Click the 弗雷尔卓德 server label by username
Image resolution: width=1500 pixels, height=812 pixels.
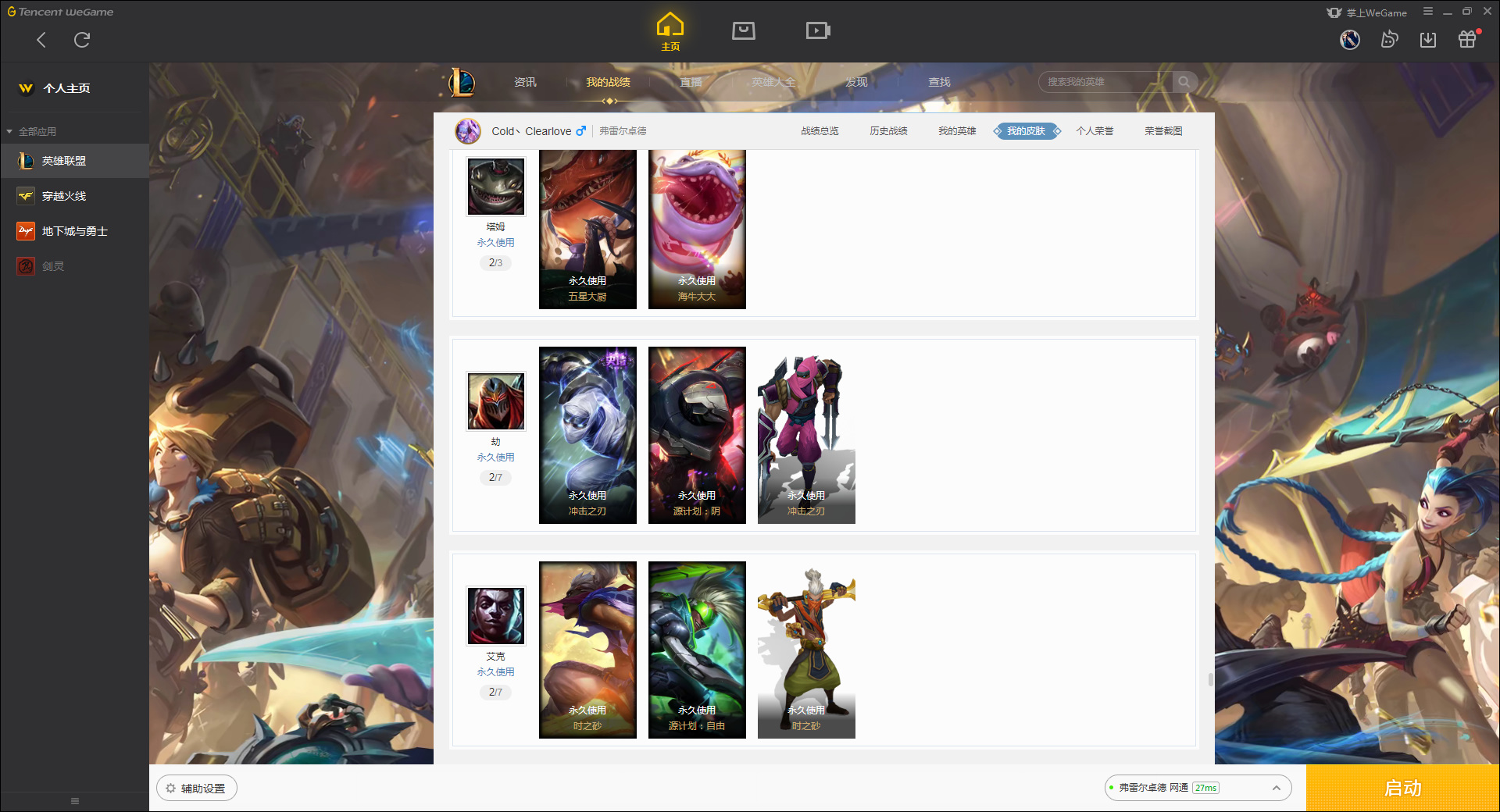pyautogui.click(x=623, y=131)
